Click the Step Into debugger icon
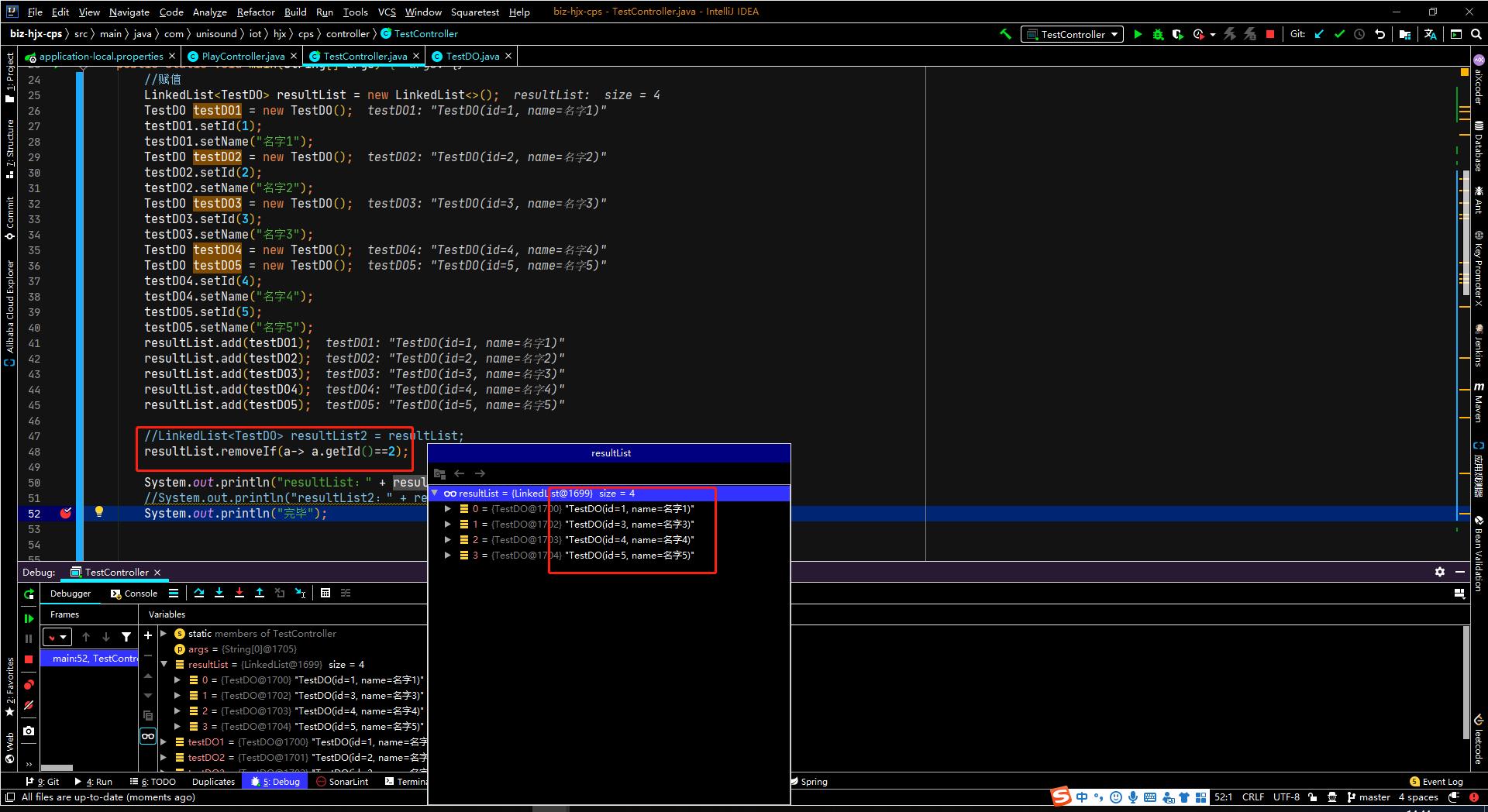The width and height of the screenshot is (1488, 812). pos(219,593)
